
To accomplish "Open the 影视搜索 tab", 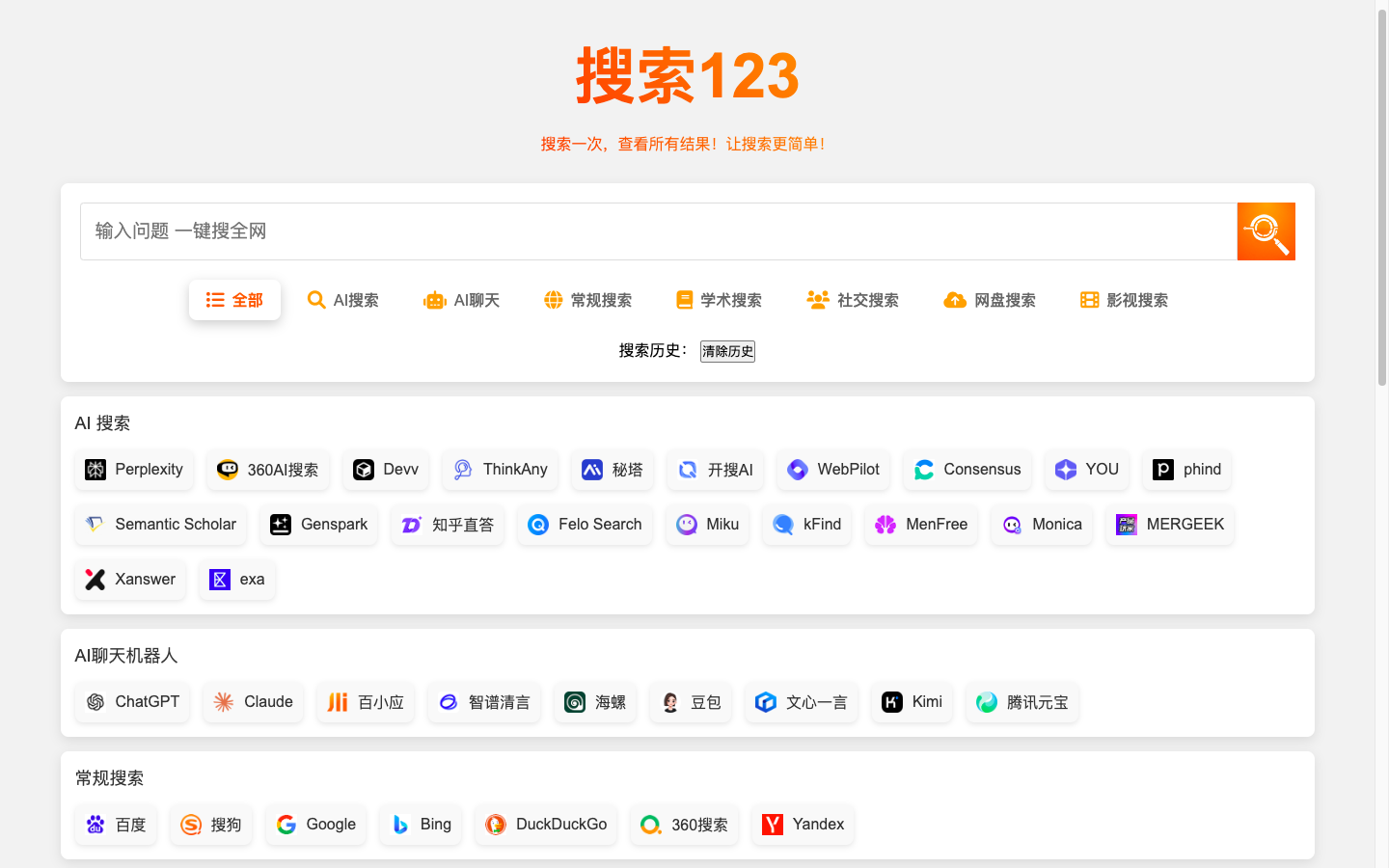I will pyautogui.click(x=1124, y=300).
